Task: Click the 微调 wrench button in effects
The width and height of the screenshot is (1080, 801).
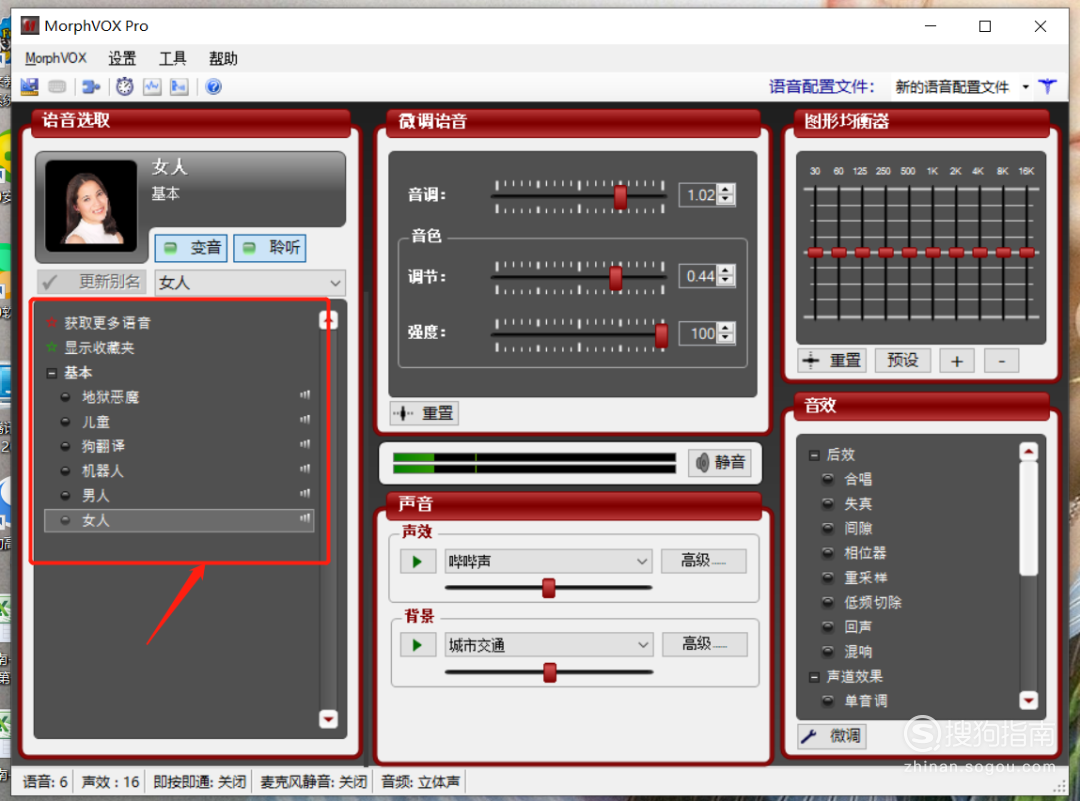Action: tap(831, 736)
